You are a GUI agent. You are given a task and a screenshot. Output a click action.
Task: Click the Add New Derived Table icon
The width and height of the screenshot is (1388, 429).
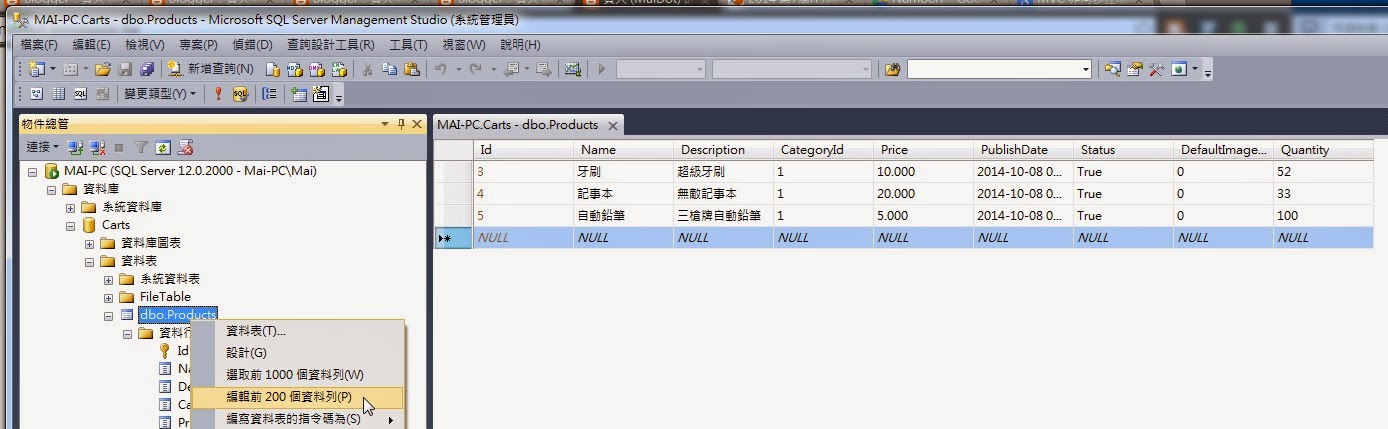[x=320, y=93]
